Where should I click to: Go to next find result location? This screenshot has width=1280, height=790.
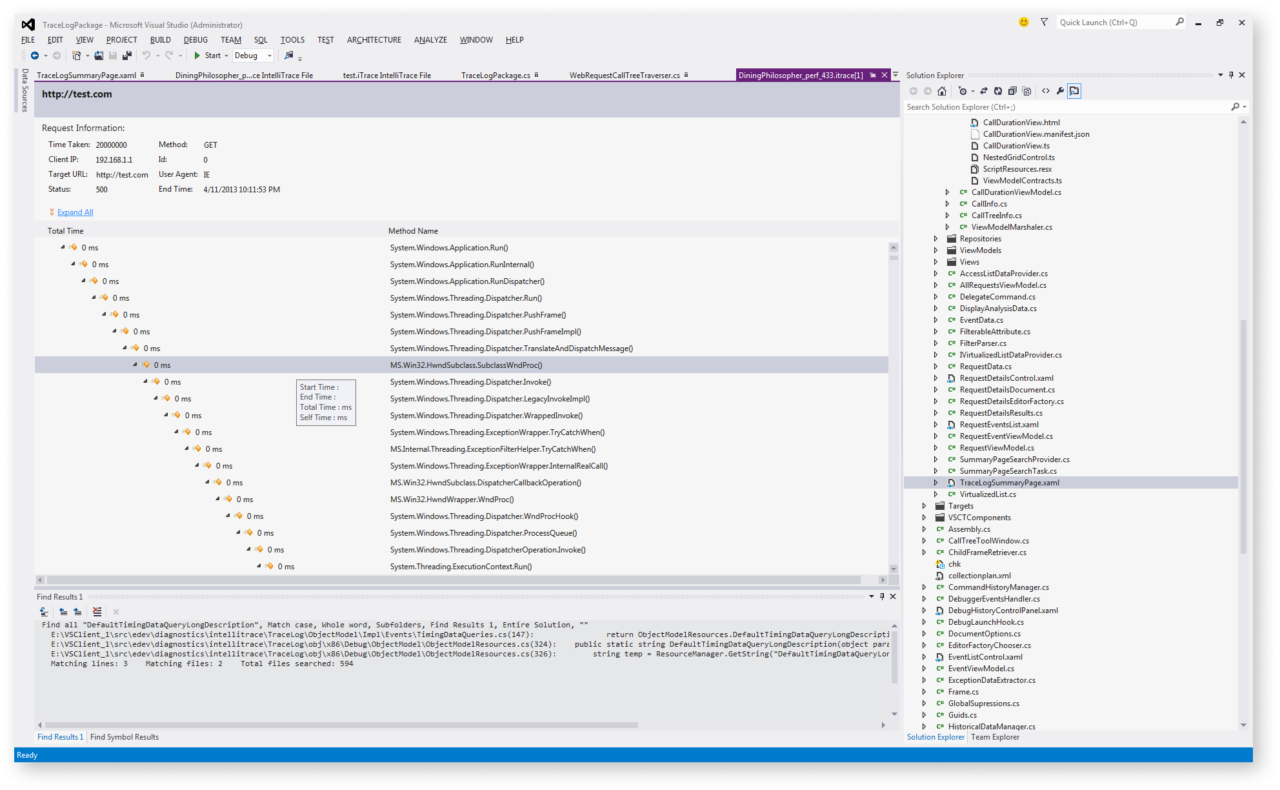77,611
